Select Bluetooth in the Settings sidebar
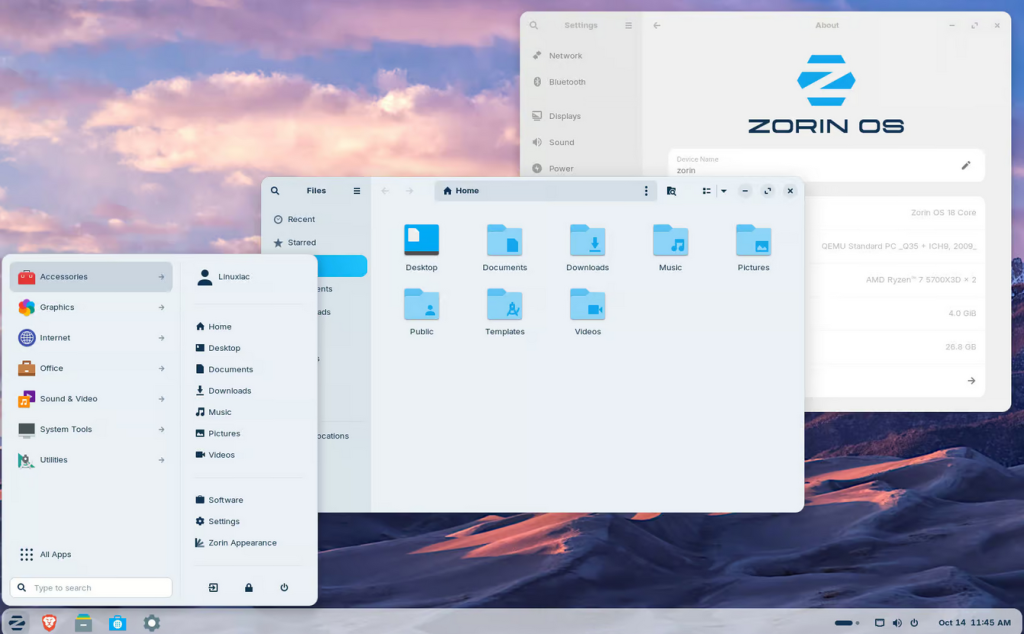 click(567, 82)
